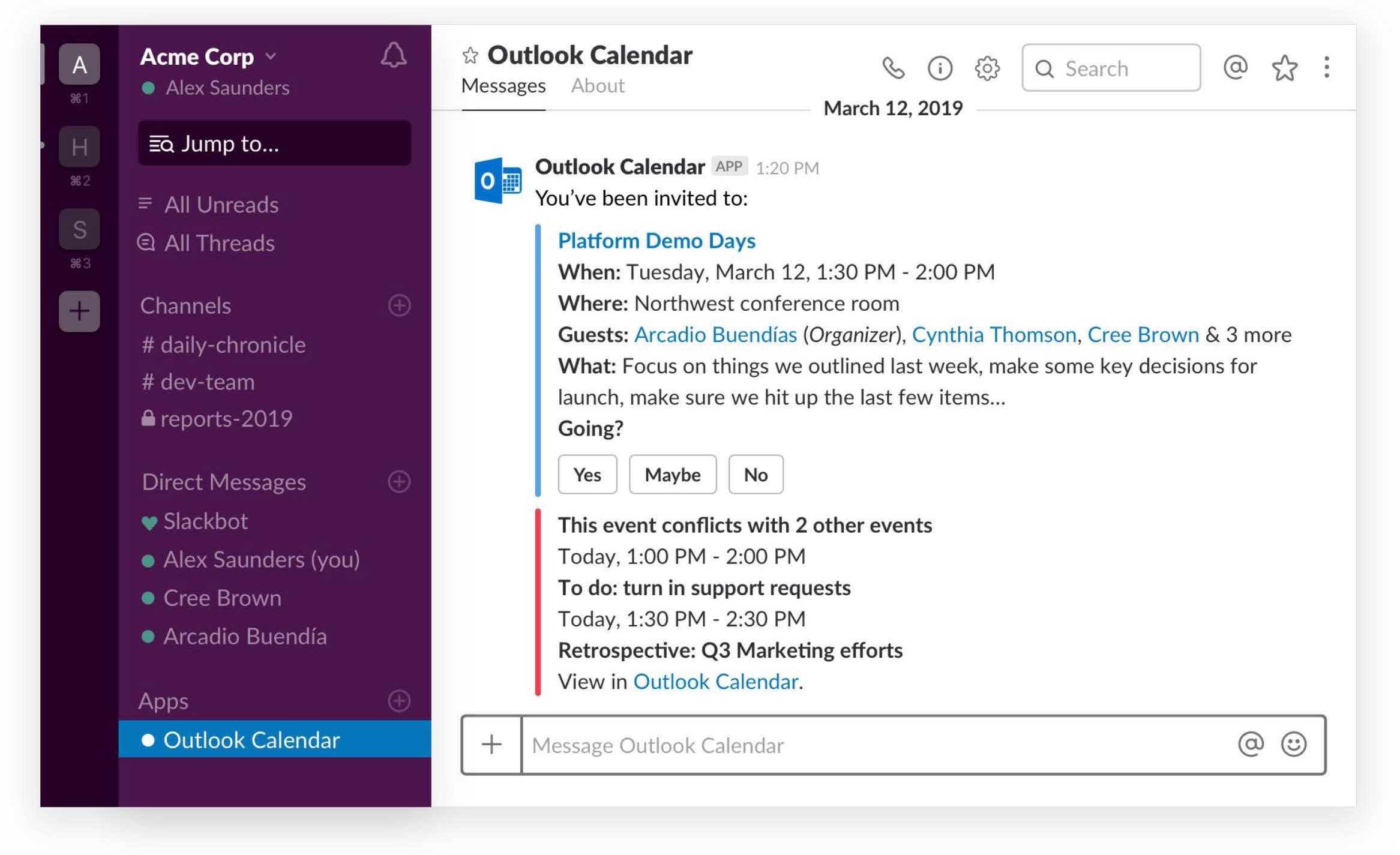Open starred items star icon
The height and width of the screenshot is (855, 1400).
[x=1284, y=68]
